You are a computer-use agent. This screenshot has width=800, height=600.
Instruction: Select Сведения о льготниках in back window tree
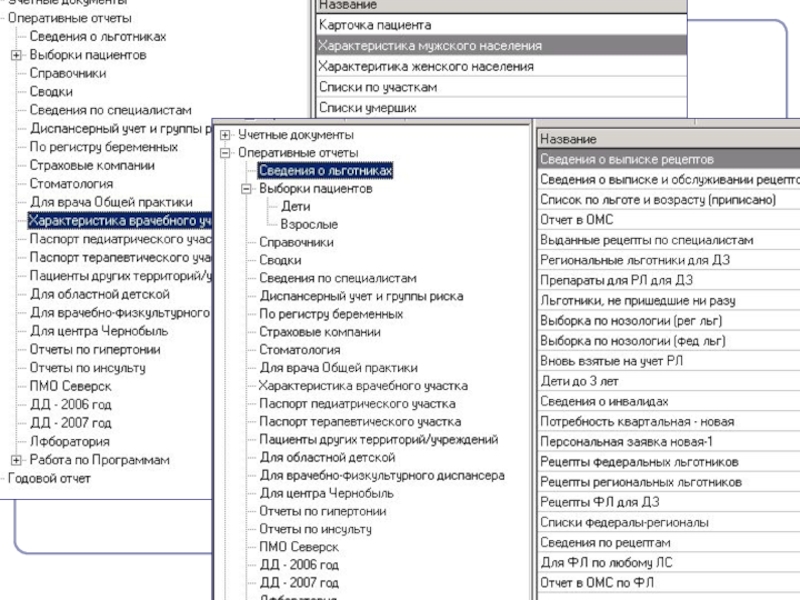[98, 37]
